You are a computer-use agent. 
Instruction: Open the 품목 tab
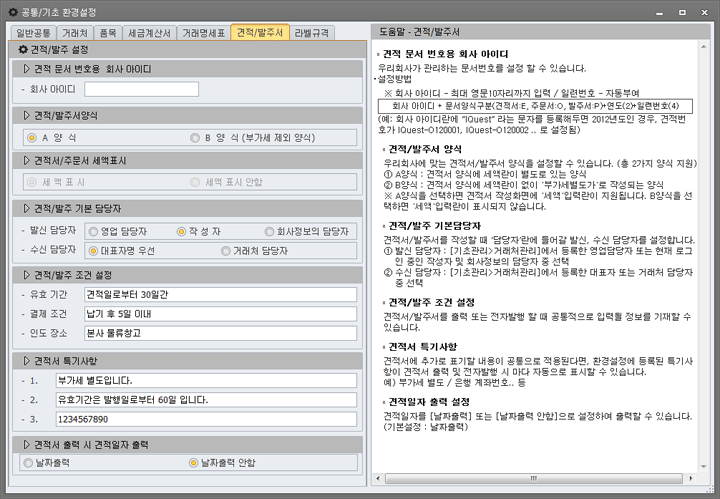click(108, 33)
